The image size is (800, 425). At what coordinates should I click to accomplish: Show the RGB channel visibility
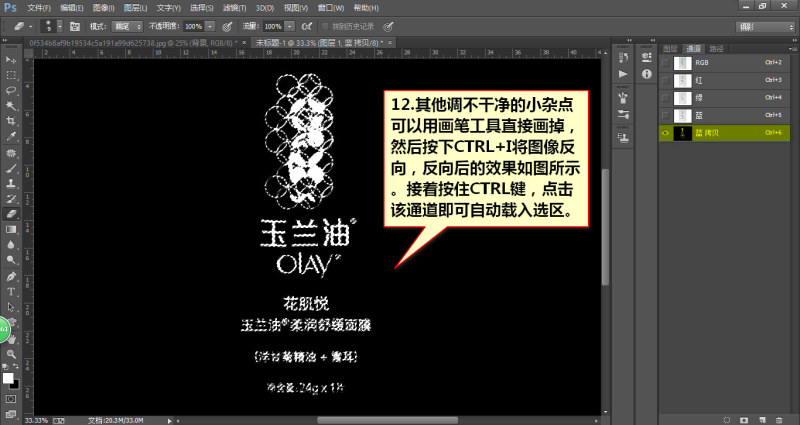665,63
